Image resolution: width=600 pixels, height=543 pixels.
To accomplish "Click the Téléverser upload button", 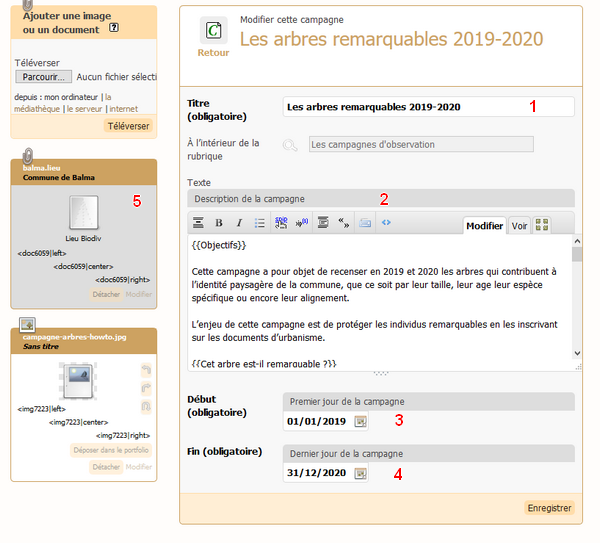I will 129,126.
